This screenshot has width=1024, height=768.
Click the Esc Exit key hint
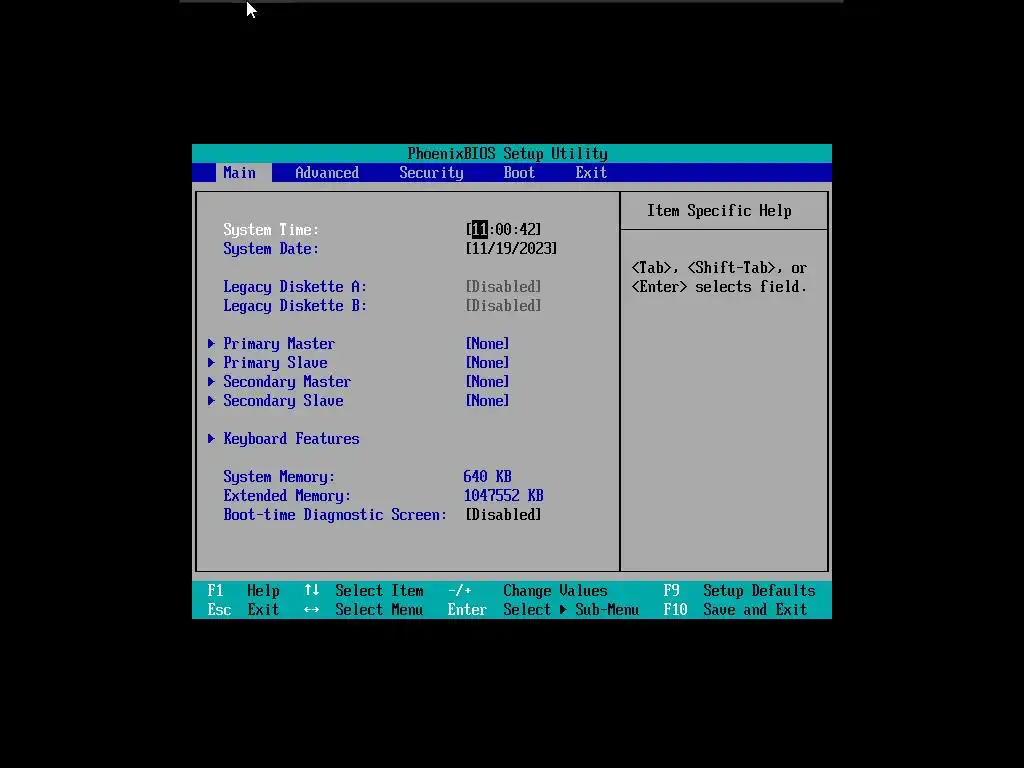pyautogui.click(x=243, y=609)
